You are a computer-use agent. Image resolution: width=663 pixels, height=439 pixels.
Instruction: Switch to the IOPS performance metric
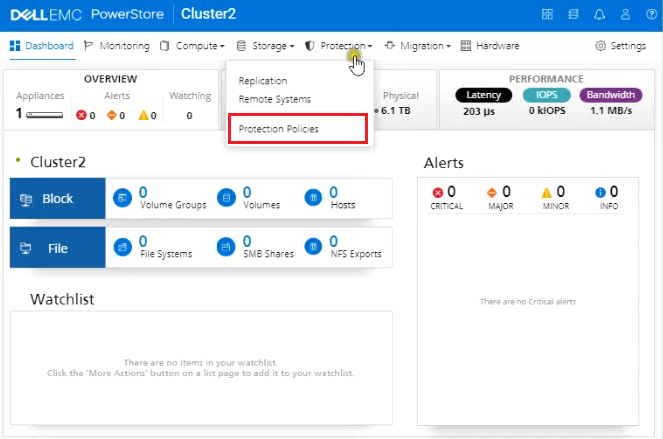(x=546, y=95)
